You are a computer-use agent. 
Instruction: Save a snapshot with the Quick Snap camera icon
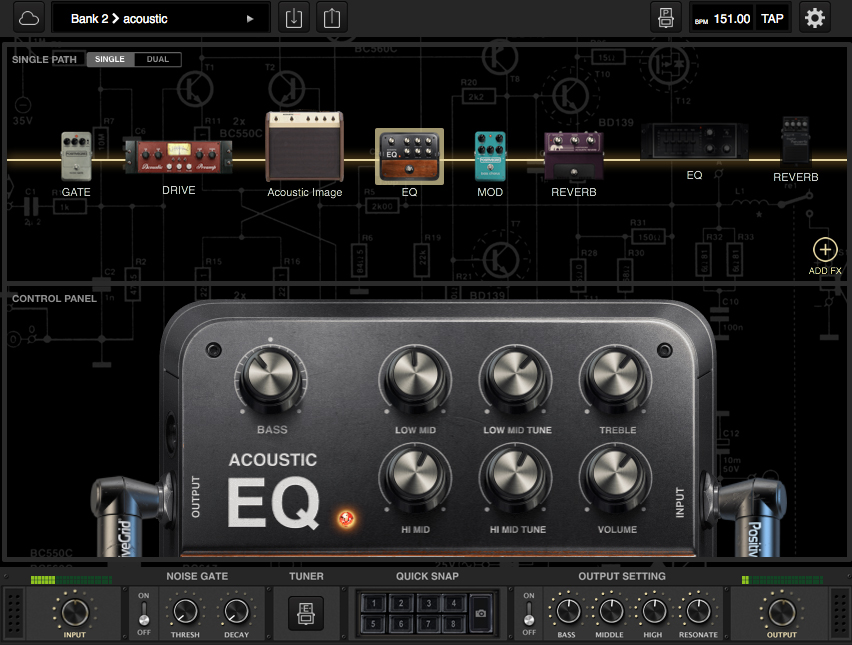coord(480,612)
